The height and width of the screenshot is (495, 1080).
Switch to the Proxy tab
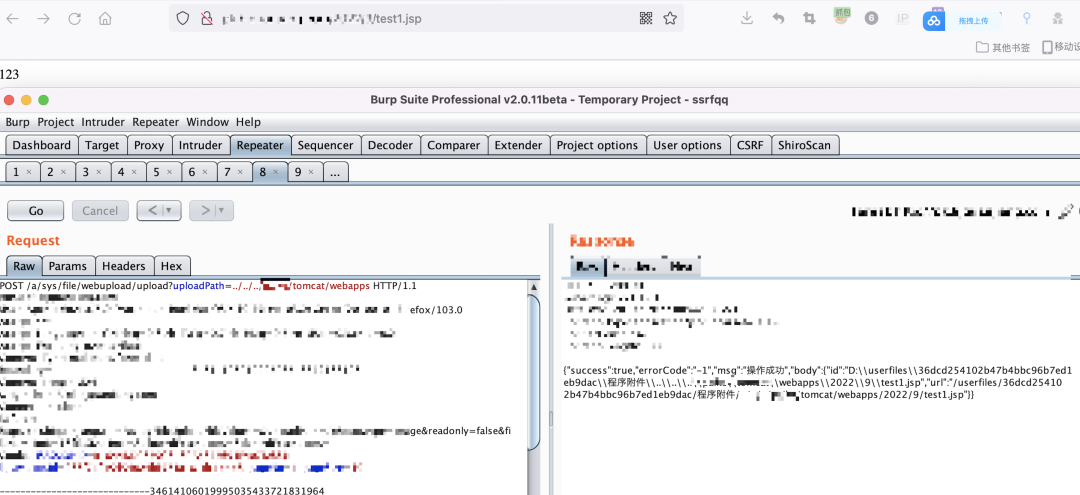[x=149, y=145]
